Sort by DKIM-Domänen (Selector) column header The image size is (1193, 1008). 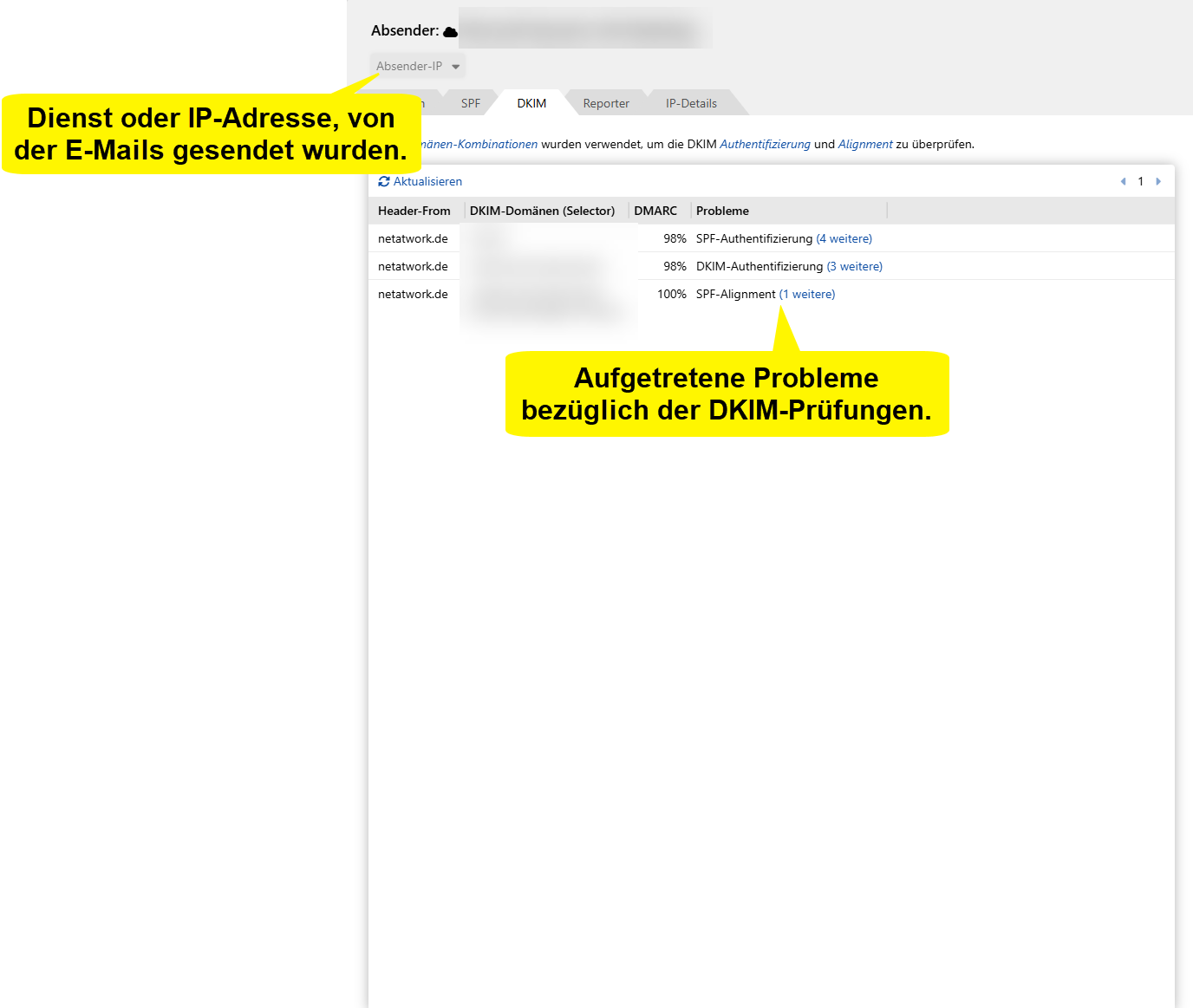point(542,211)
